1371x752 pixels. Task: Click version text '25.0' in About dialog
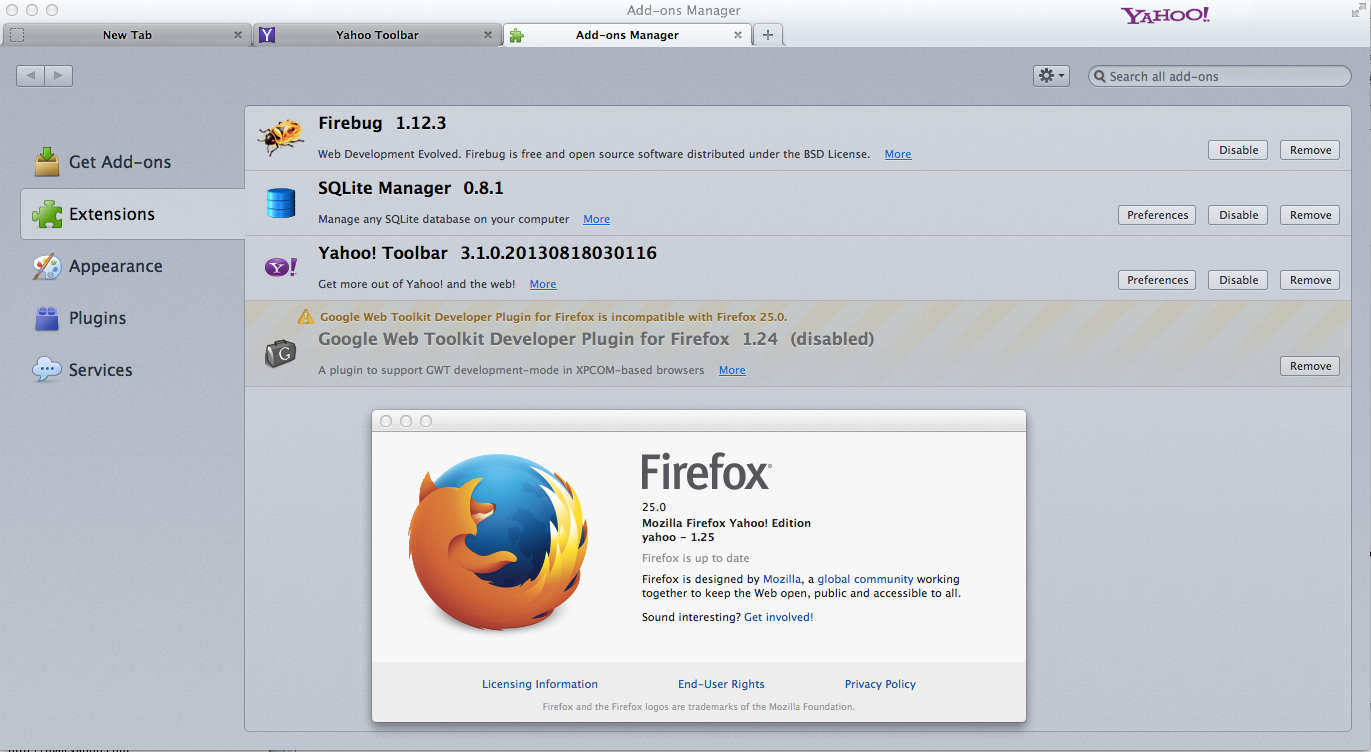pyautogui.click(x=654, y=507)
